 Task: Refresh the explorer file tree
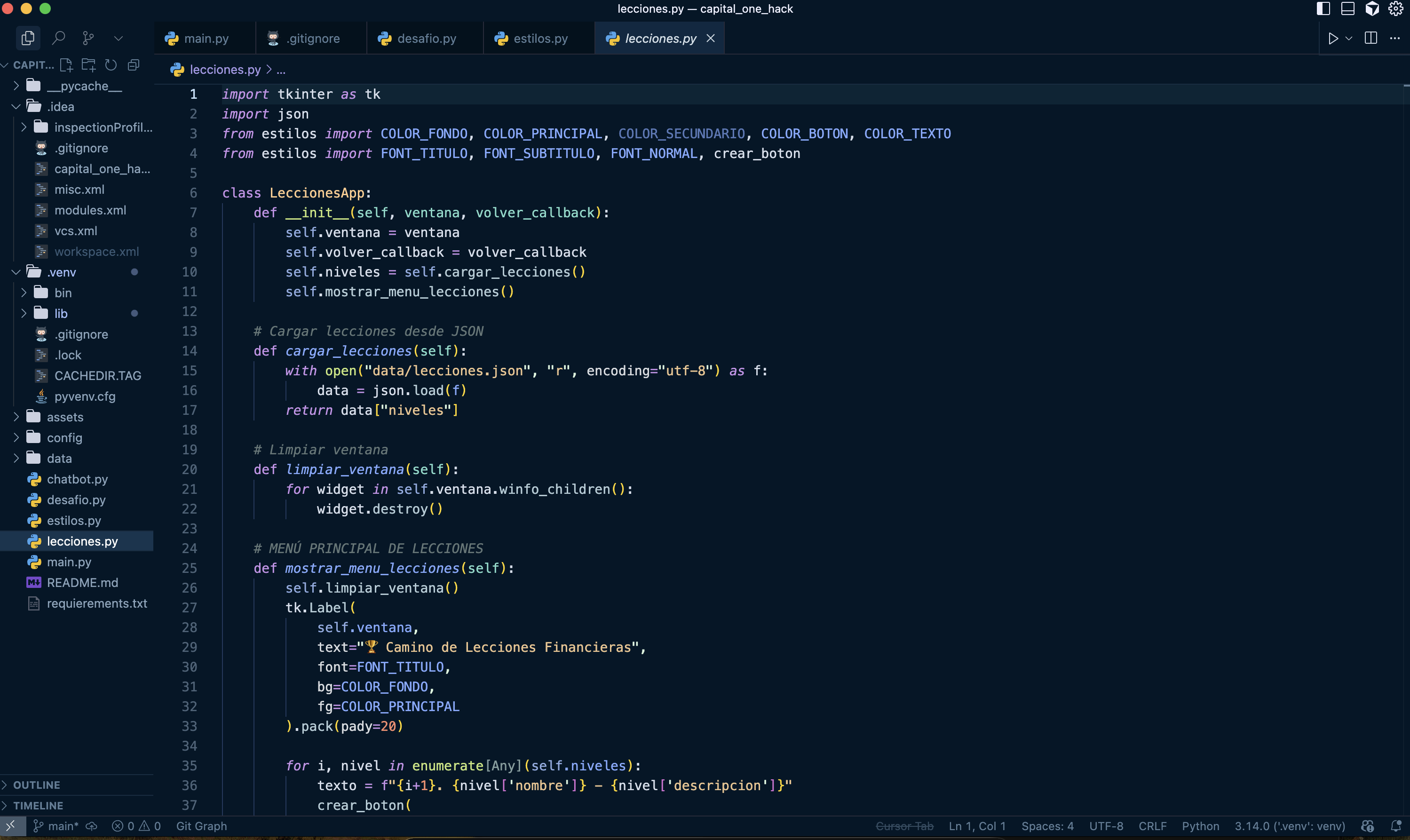[111, 65]
